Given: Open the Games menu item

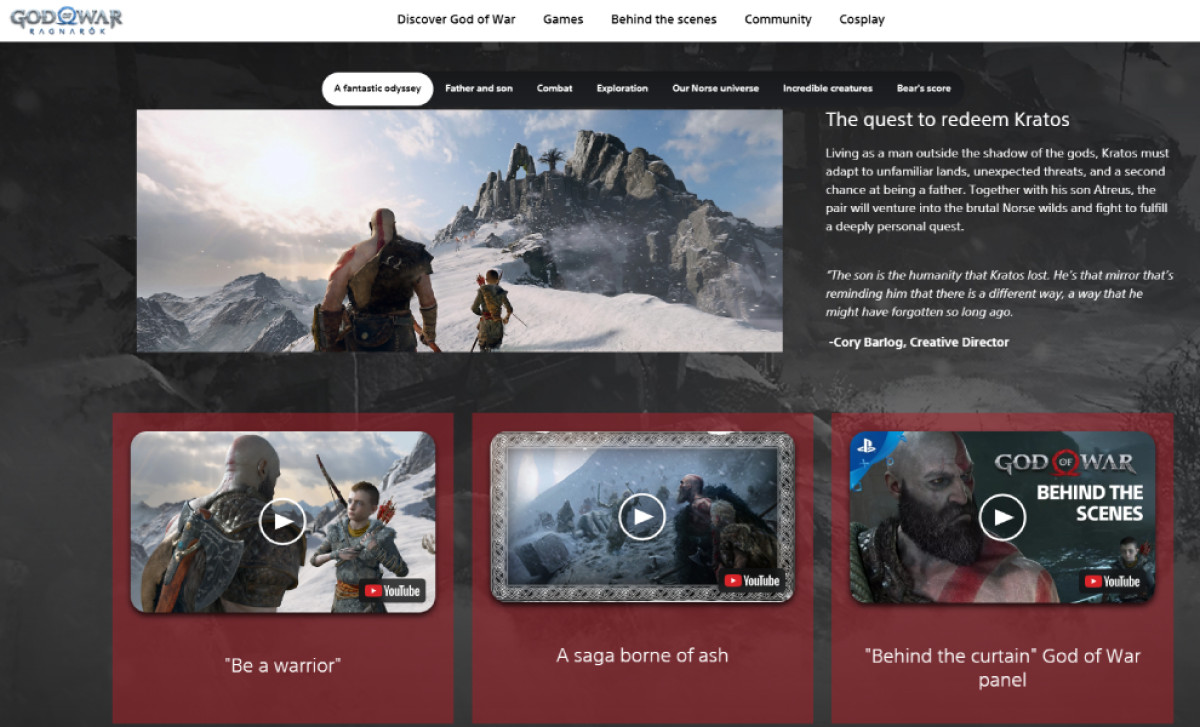Looking at the screenshot, I should pos(563,19).
